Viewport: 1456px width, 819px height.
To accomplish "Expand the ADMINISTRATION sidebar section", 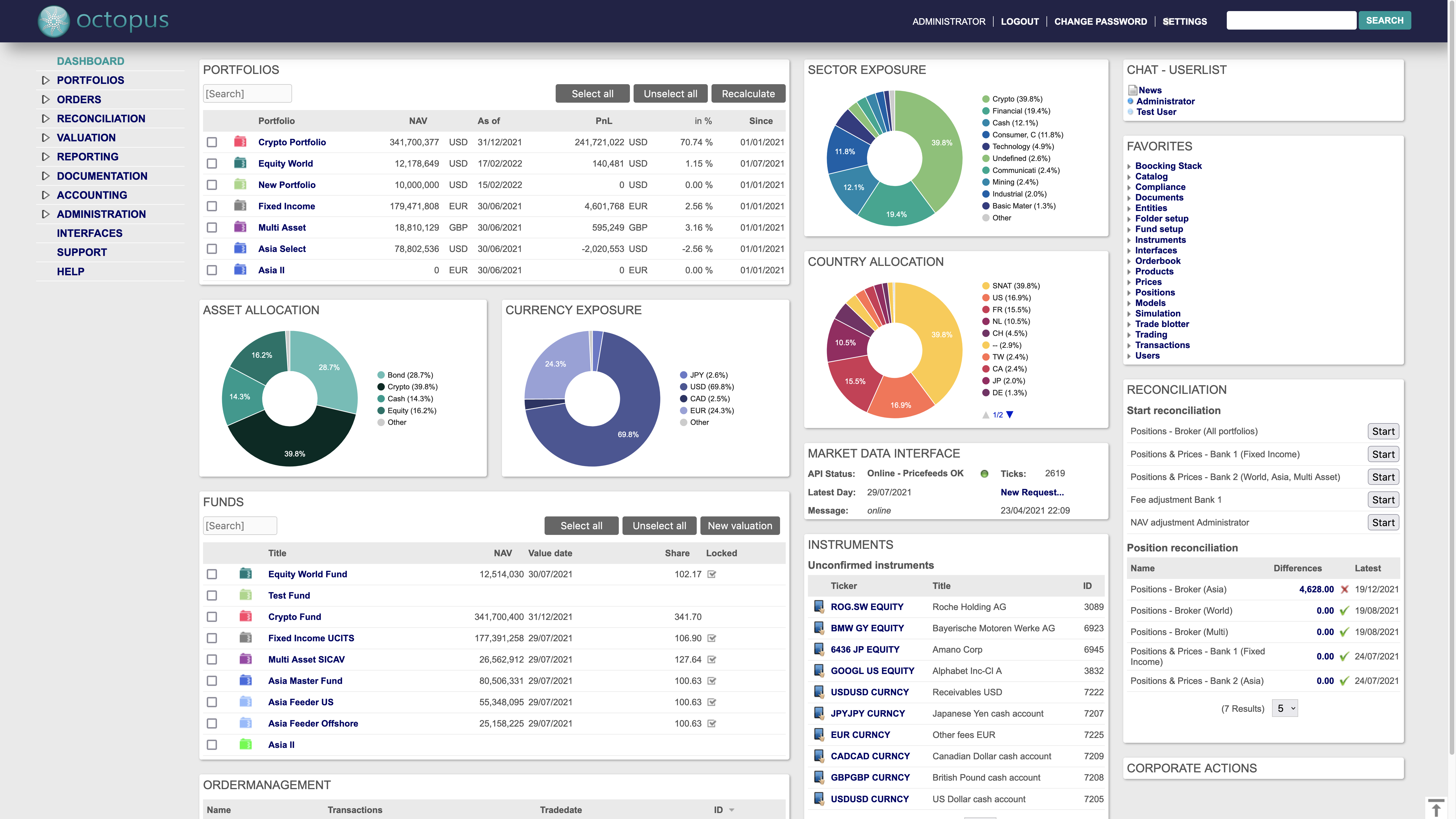I will tap(46, 214).
